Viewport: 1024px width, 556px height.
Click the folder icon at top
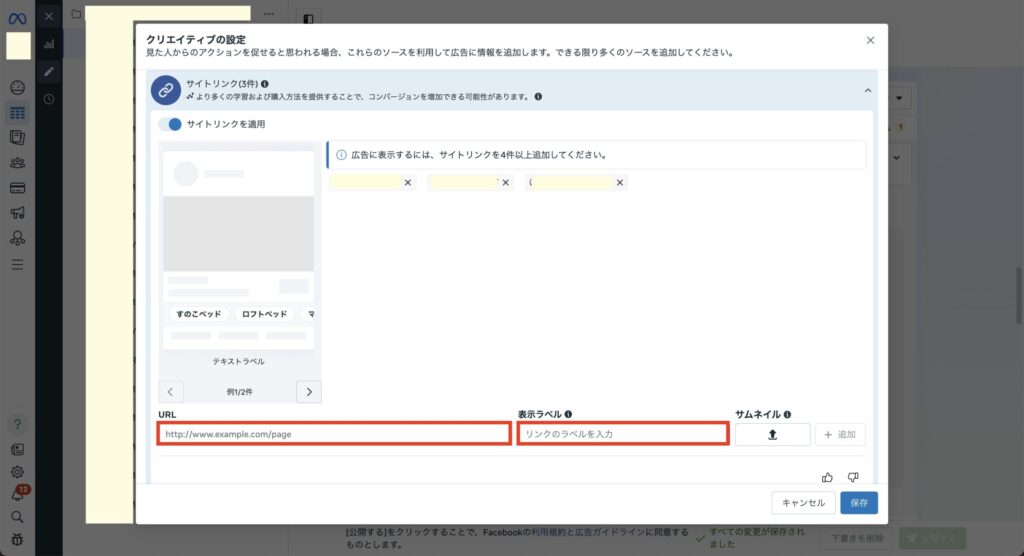pyautogui.click(x=76, y=14)
